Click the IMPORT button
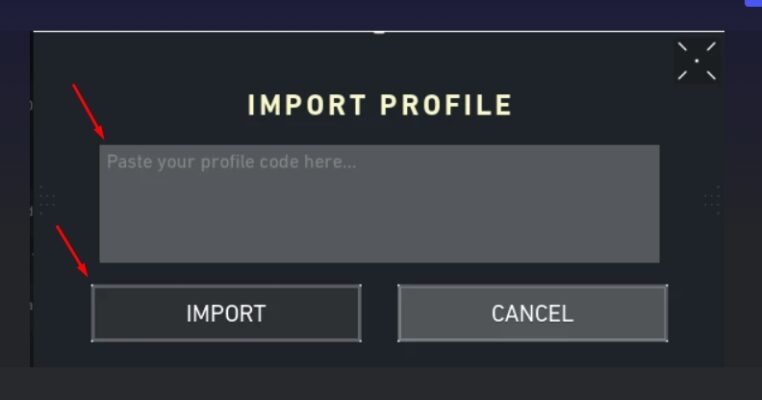 (226, 313)
